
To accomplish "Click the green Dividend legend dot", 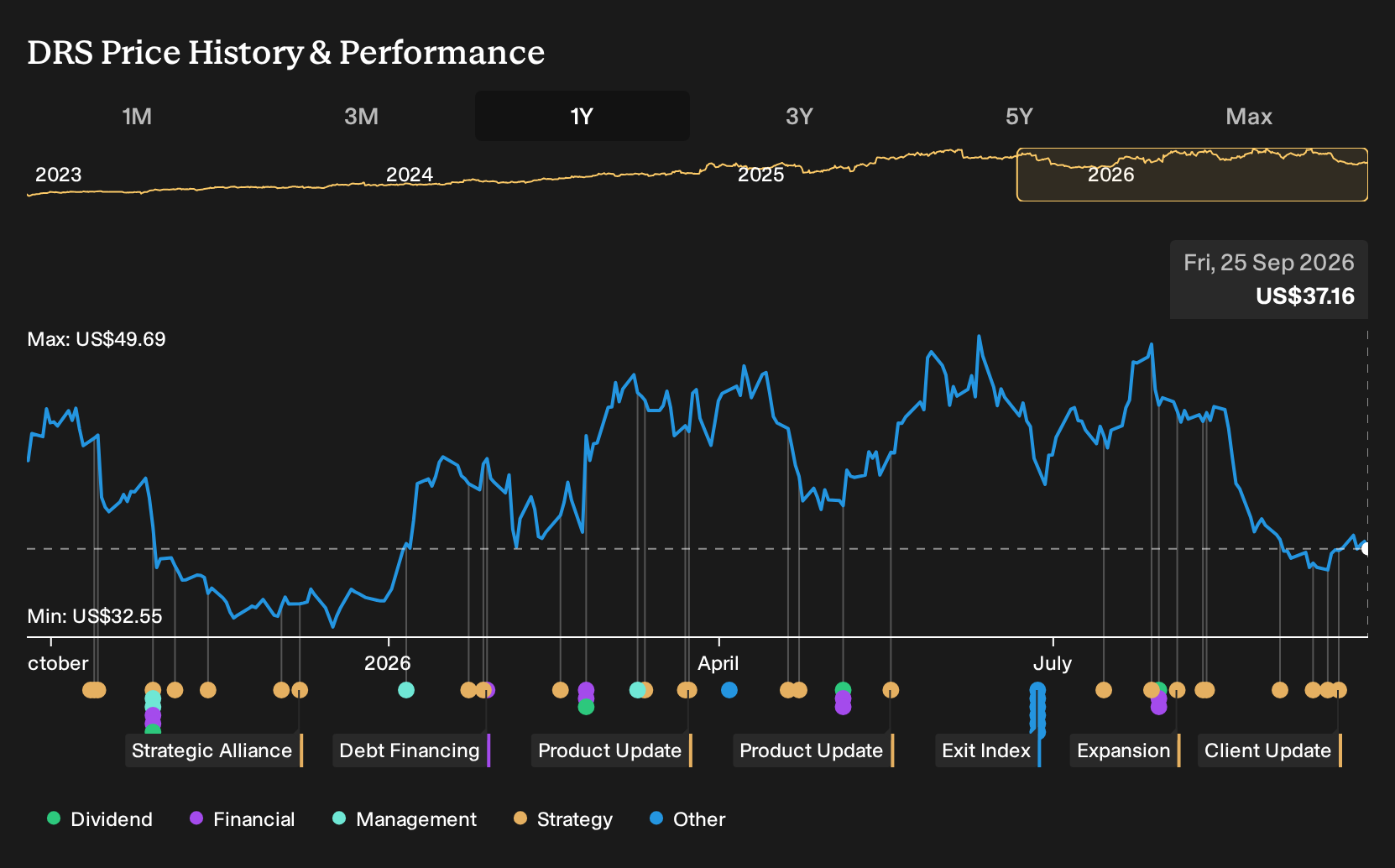I will 54,818.
